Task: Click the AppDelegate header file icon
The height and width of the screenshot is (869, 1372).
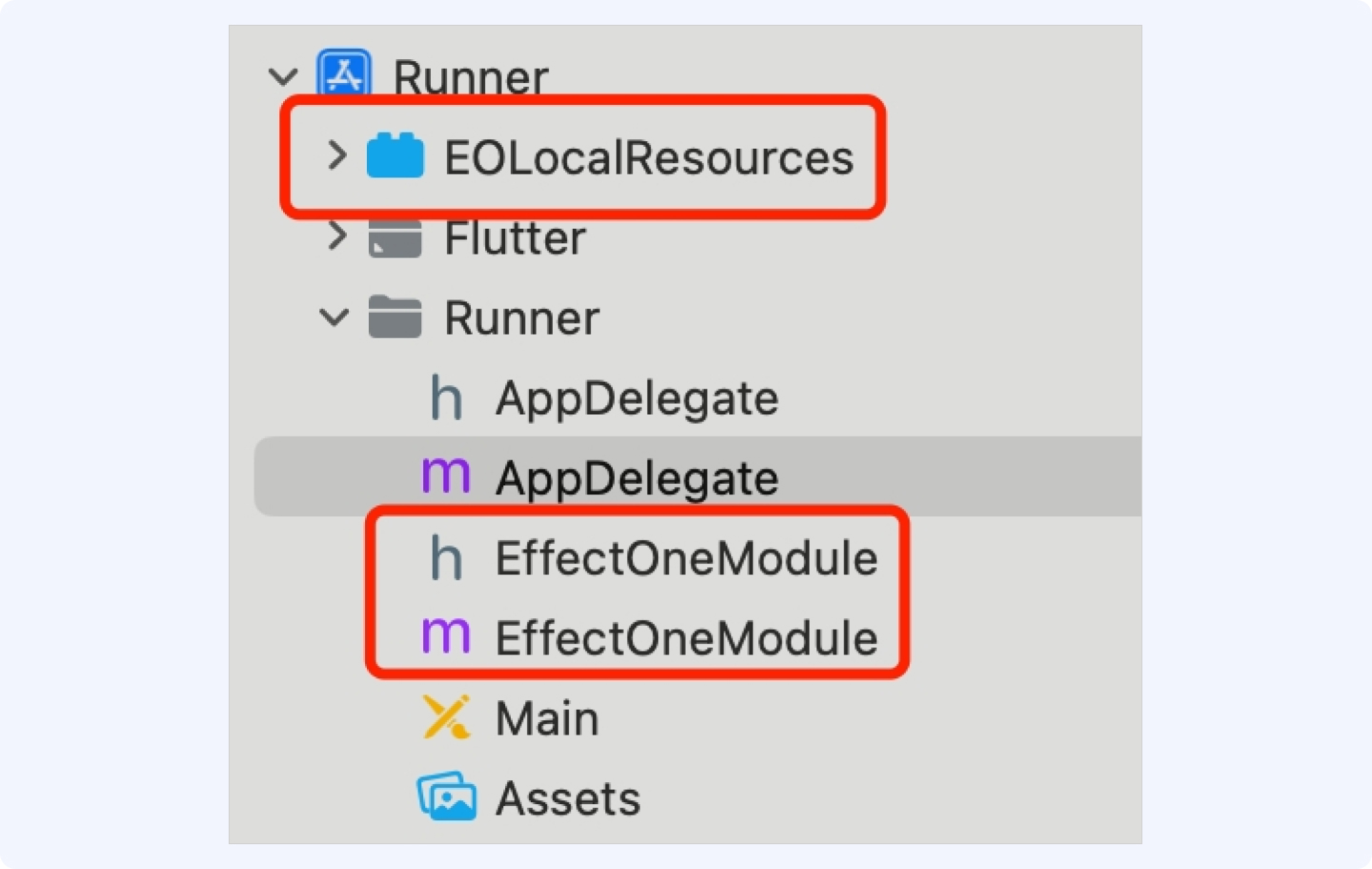Action: (x=446, y=398)
